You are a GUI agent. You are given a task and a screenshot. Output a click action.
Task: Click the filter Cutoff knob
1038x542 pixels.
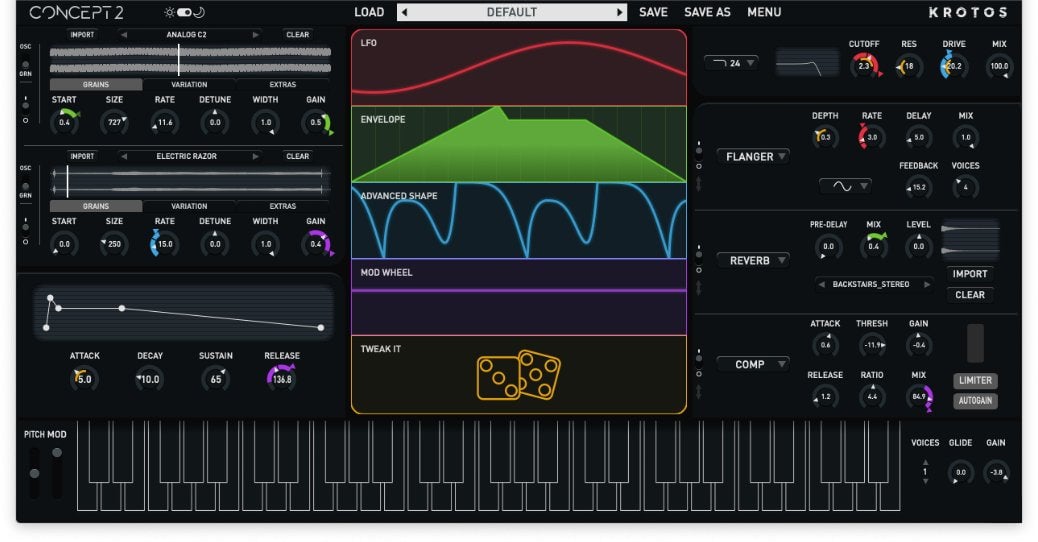(x=864, y=67)
